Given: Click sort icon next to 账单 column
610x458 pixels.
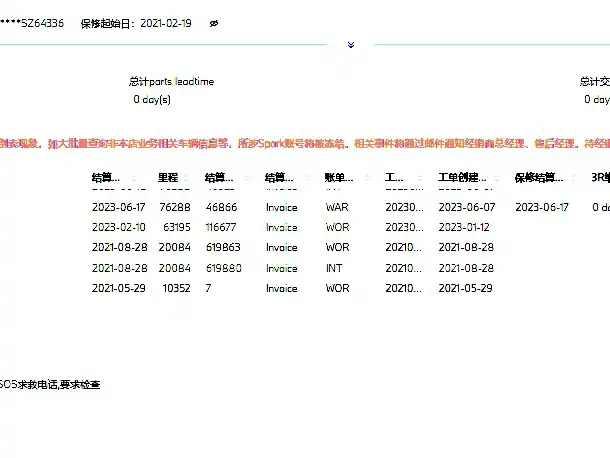Looking at the screenshot, I should coord(367,178).
